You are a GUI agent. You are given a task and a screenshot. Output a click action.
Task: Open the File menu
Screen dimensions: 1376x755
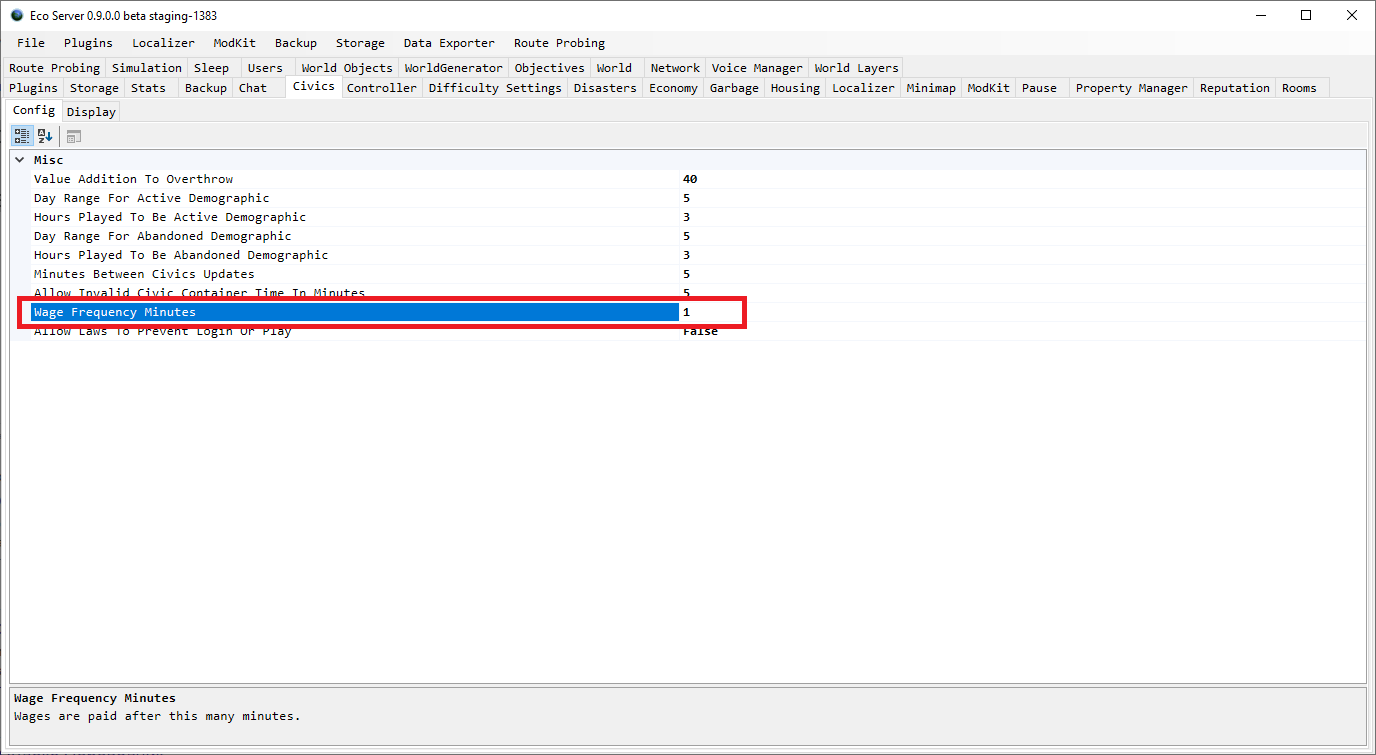(31, 43)
